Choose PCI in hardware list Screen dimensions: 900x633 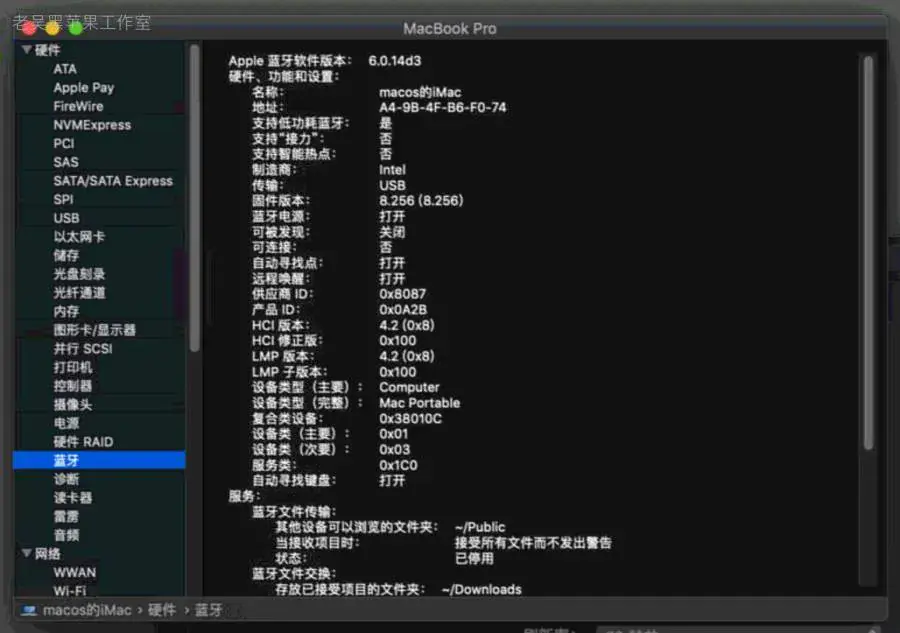click(64, 144)
